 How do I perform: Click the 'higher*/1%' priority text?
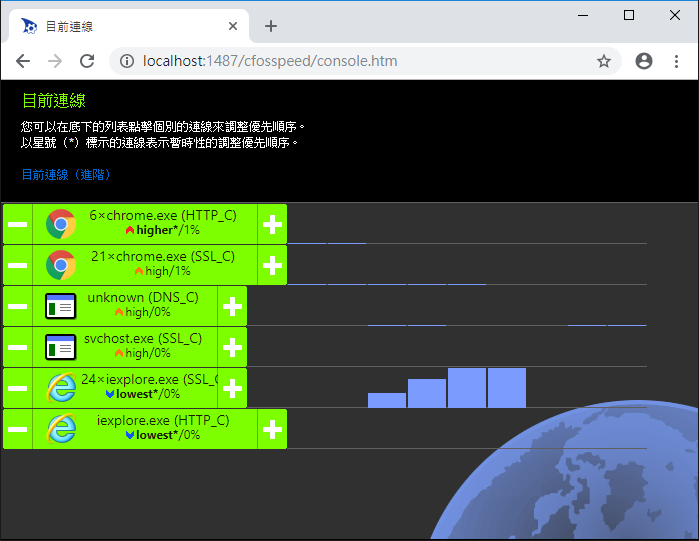click(x=163, y=230)
